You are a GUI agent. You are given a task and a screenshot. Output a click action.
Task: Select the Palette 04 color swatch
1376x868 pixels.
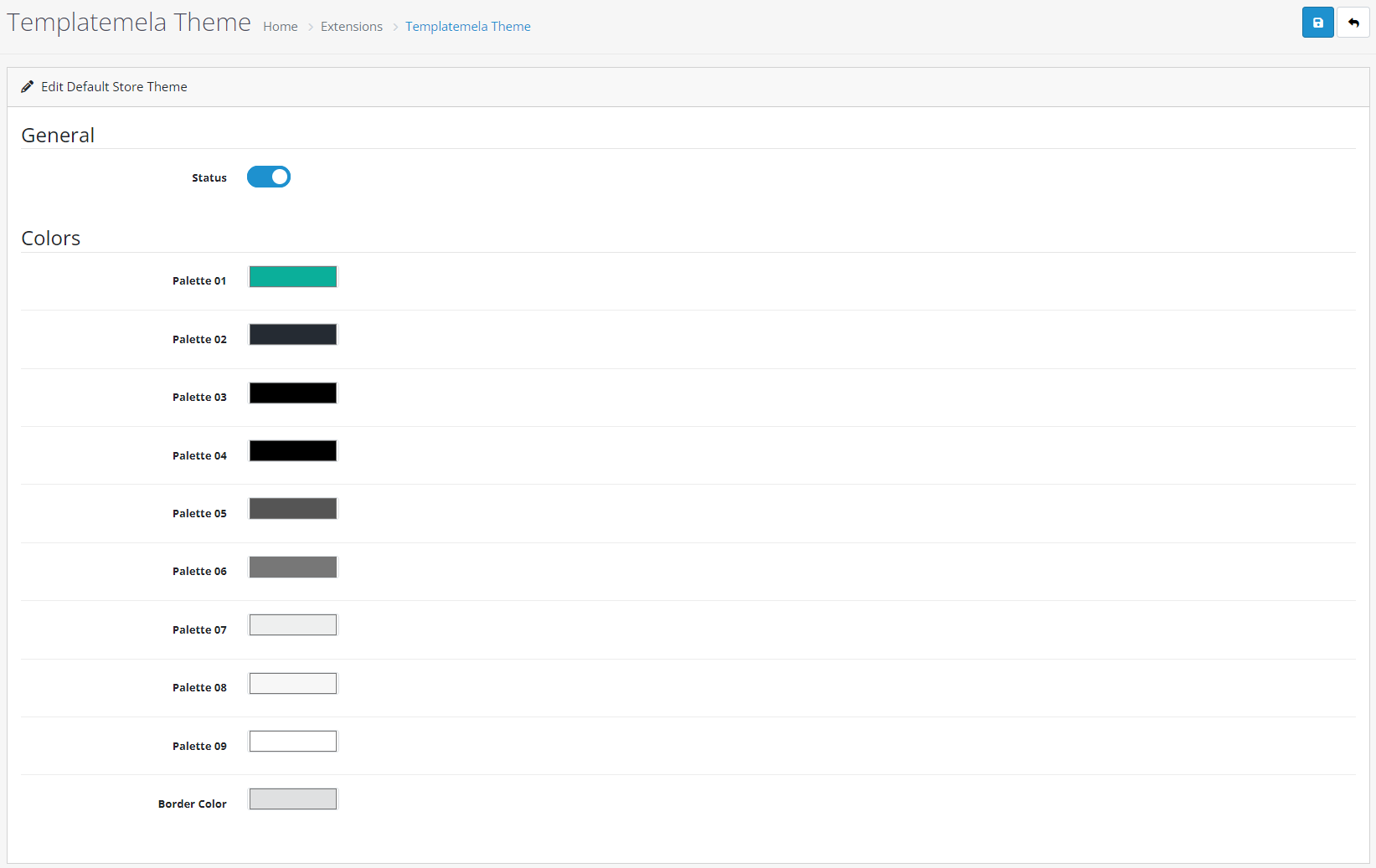coord(293,451)
